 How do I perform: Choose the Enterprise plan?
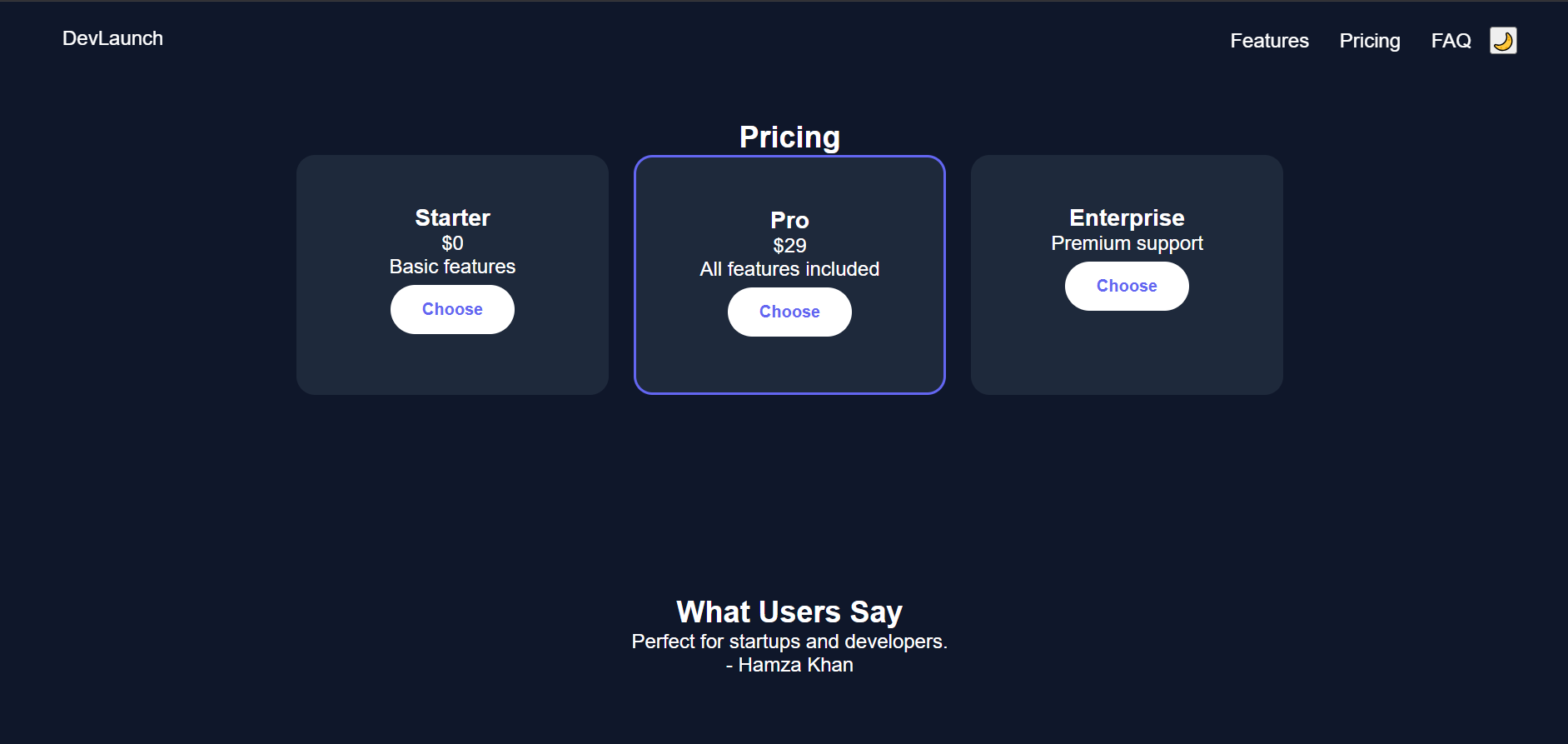[x=1126, y=286]
